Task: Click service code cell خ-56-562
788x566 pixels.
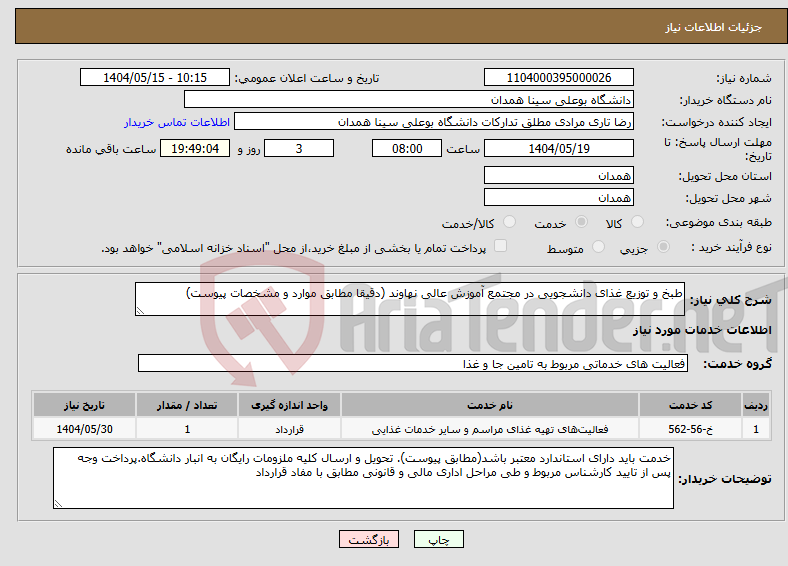Action: [x=691, y=429]
